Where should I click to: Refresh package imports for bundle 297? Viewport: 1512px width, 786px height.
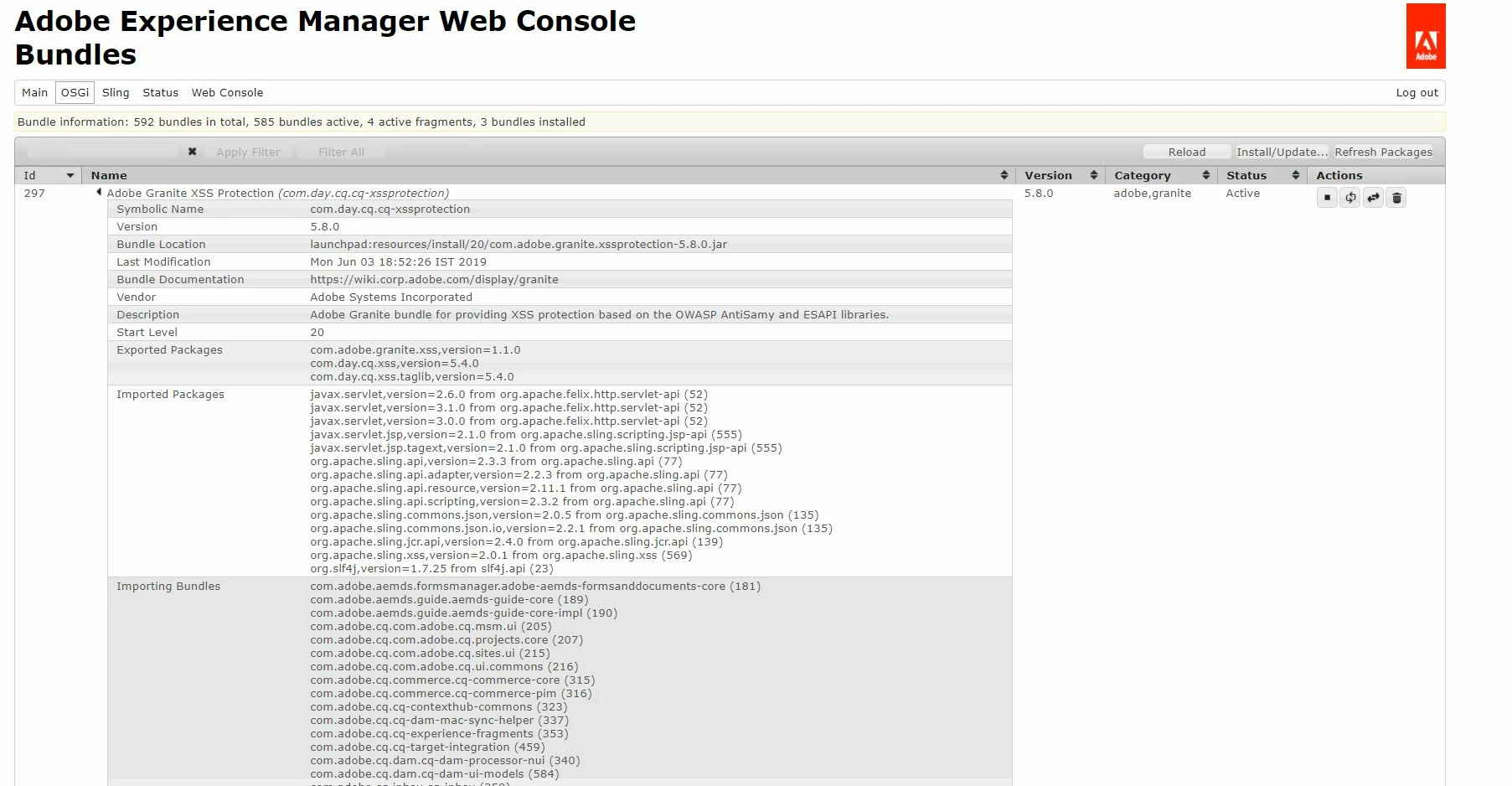[1350, 198]
